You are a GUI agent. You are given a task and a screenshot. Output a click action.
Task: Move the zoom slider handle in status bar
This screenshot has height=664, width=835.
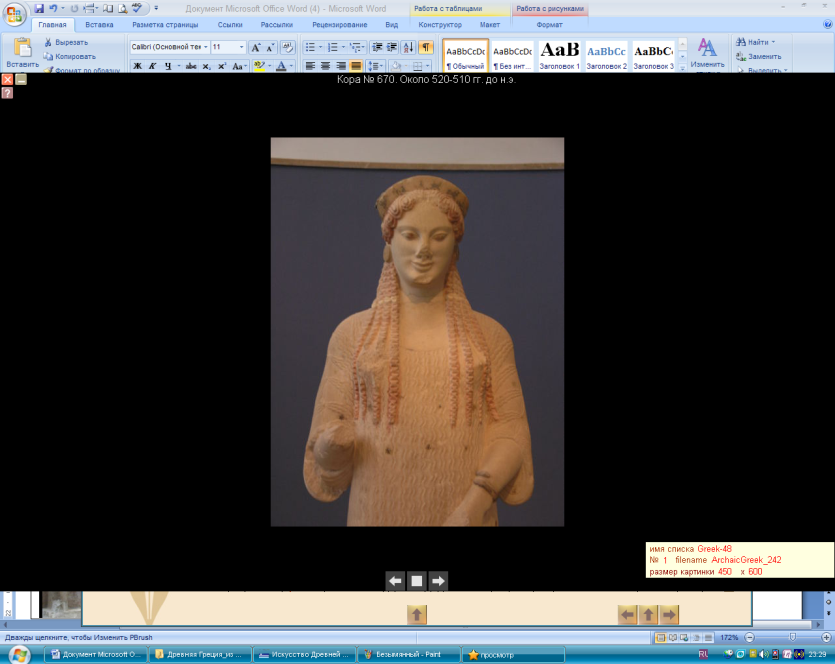[x=792, y=637]
